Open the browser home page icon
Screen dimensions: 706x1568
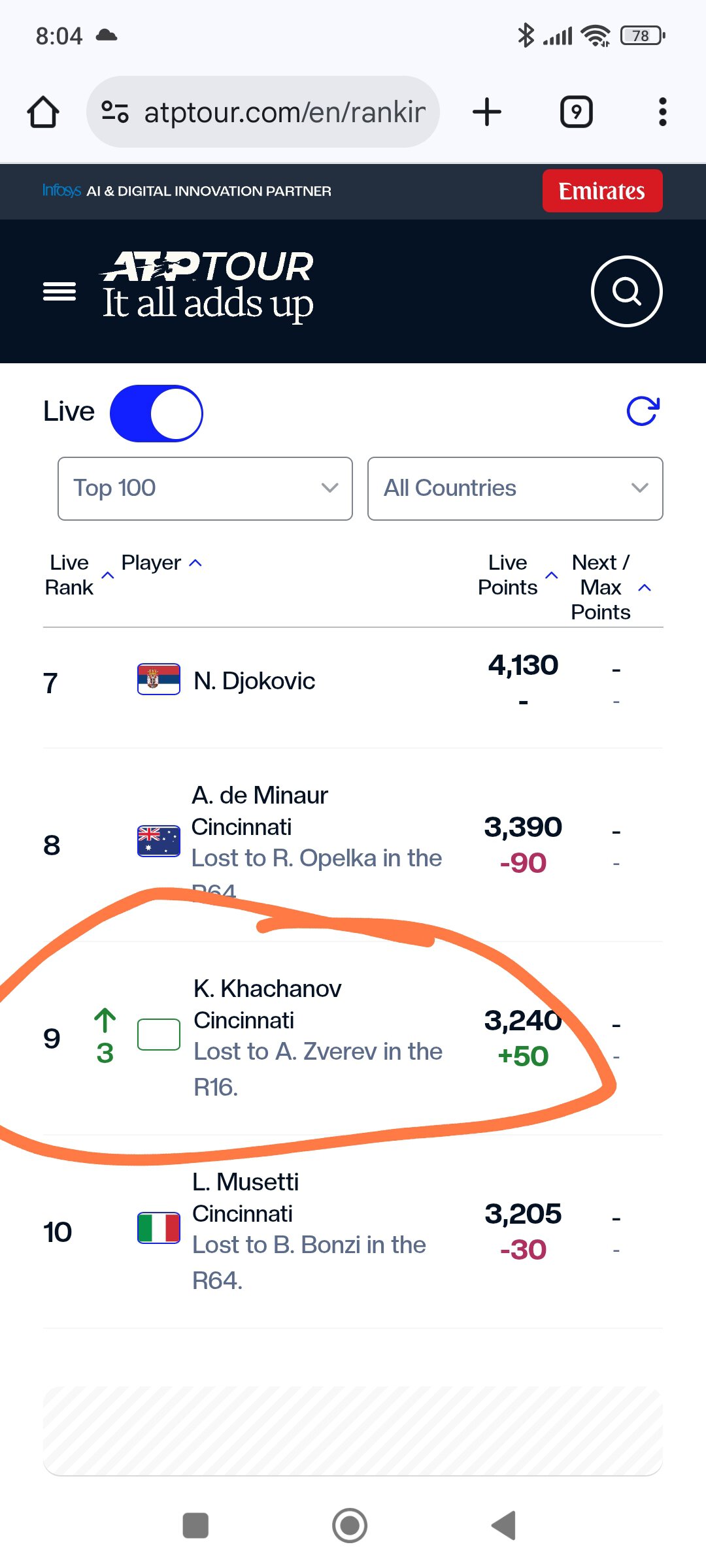pyautogui.click(x=43, y=112)
